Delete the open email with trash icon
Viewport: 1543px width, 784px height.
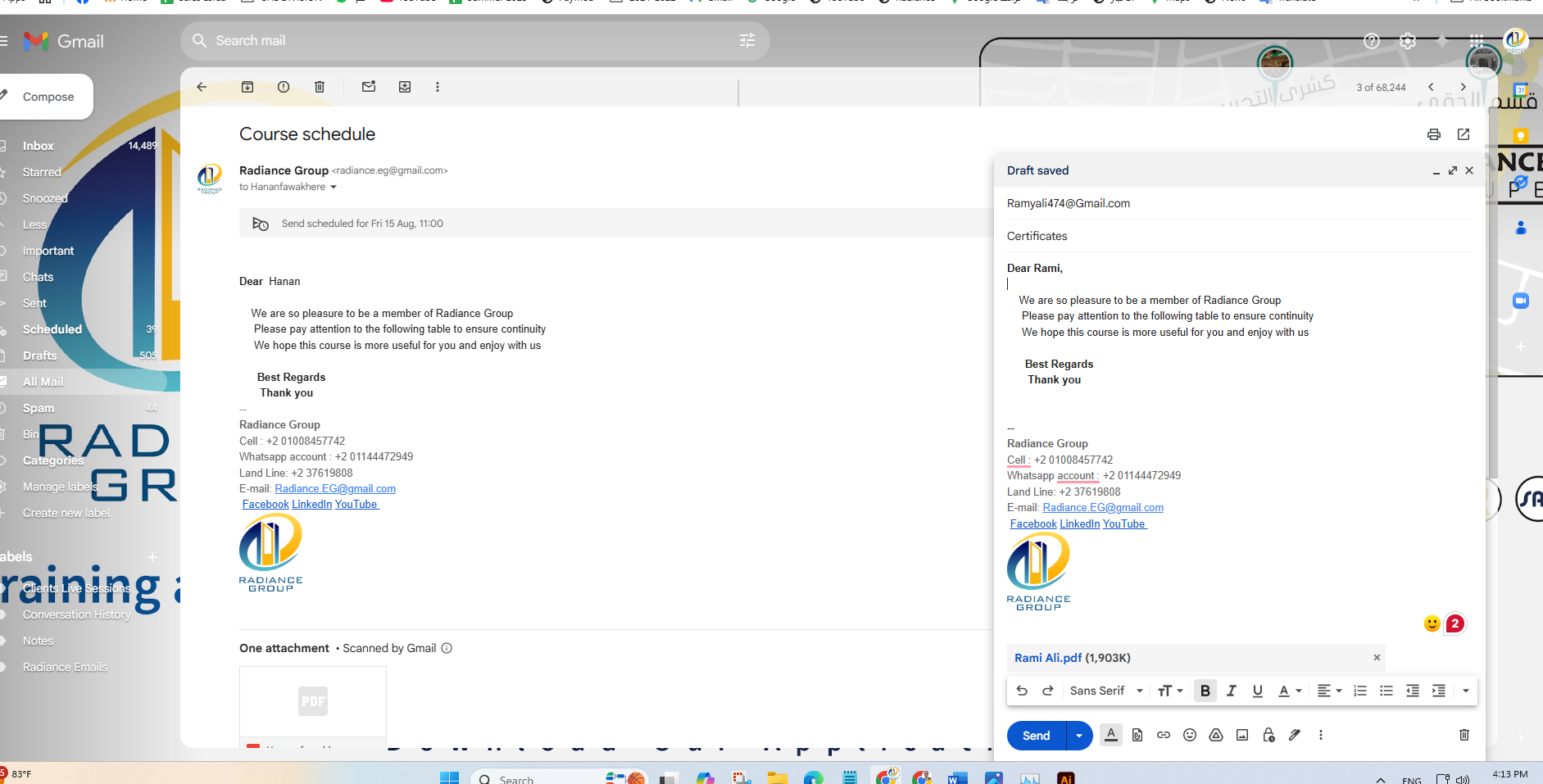tap(320, 87)
